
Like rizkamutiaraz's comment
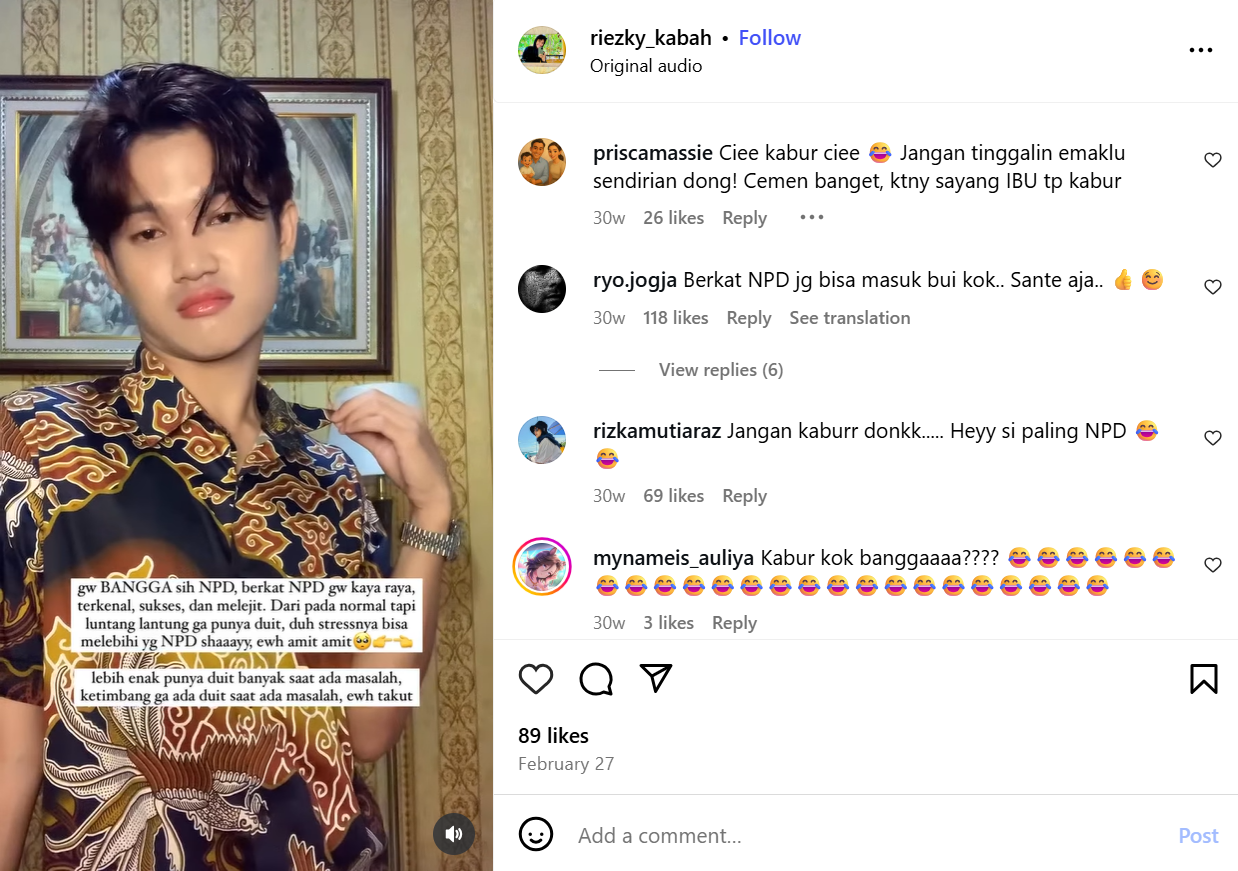(x=1213, y=438)
